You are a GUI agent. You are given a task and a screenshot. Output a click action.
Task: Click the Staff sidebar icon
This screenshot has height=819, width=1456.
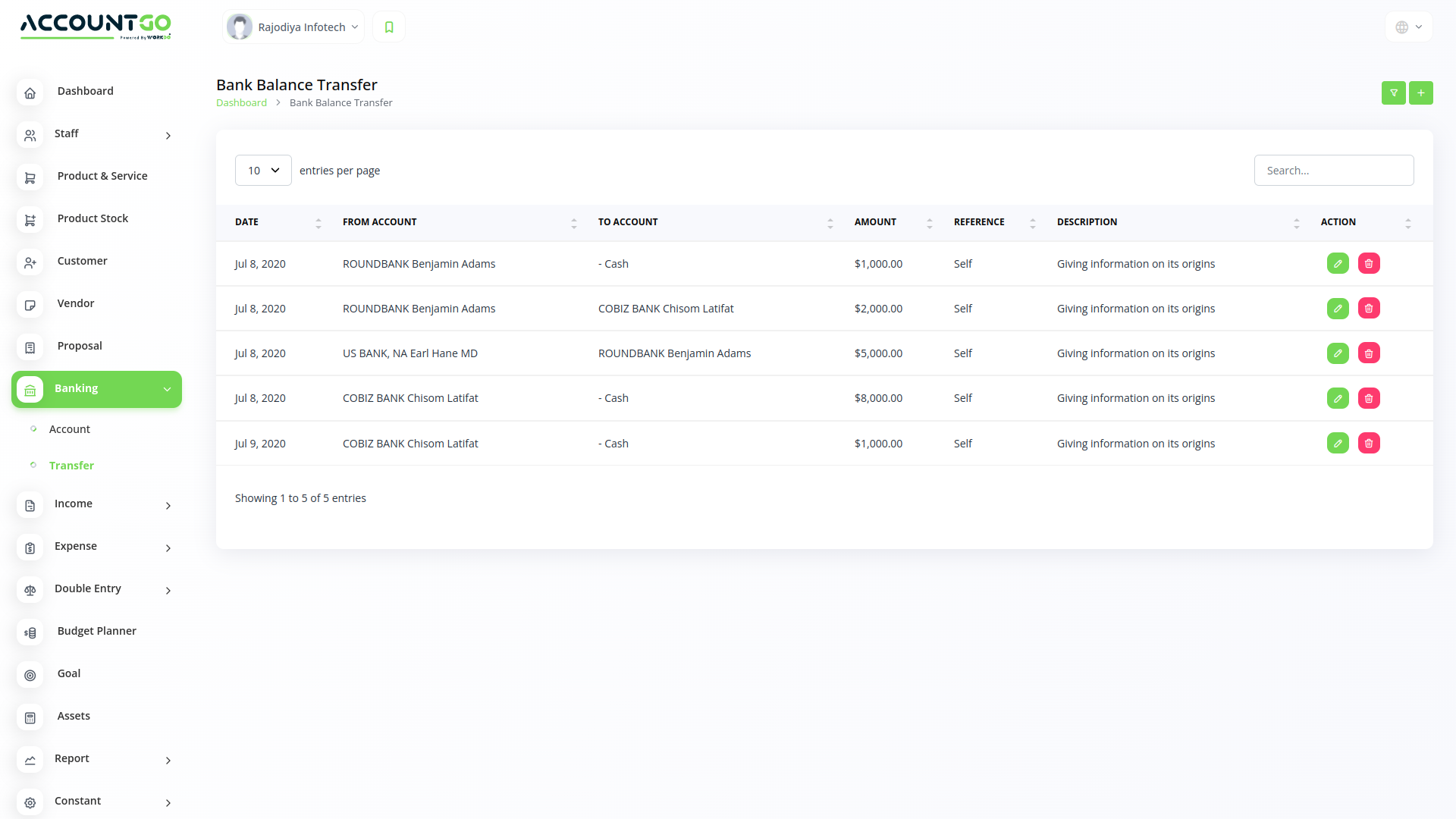click(x=30, y=135)
